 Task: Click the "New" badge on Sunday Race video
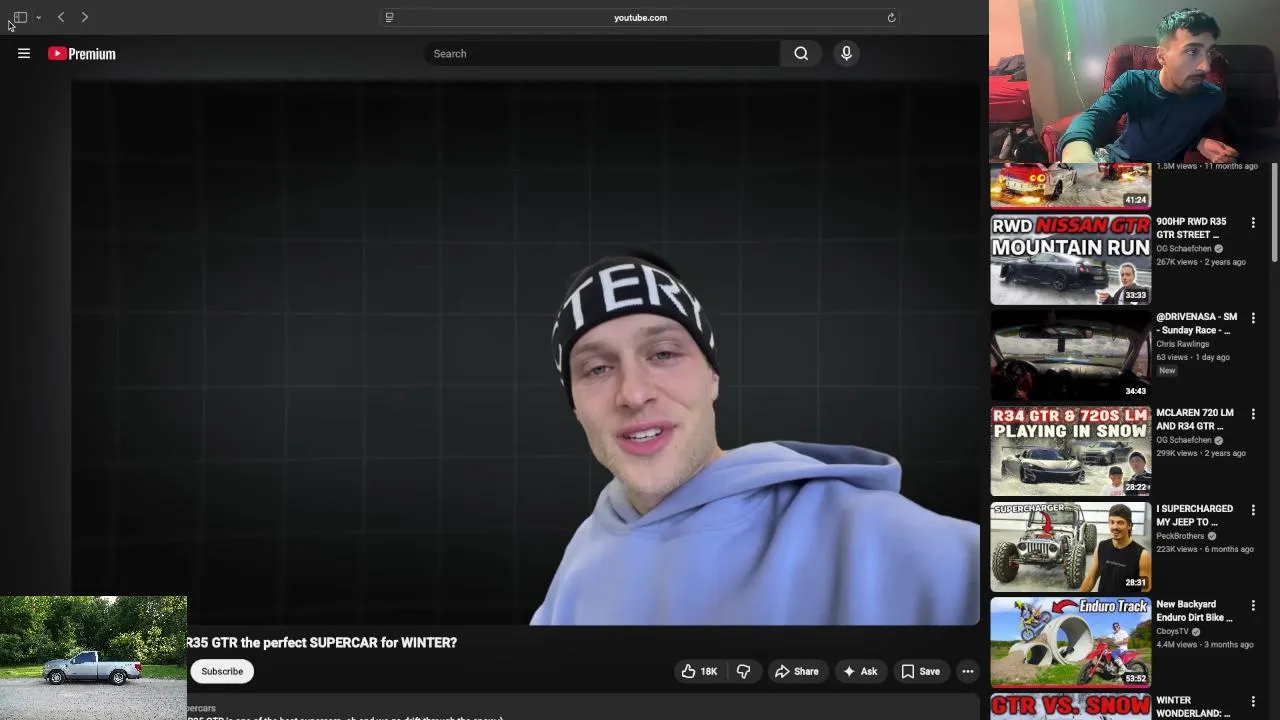coord(1167,371)
